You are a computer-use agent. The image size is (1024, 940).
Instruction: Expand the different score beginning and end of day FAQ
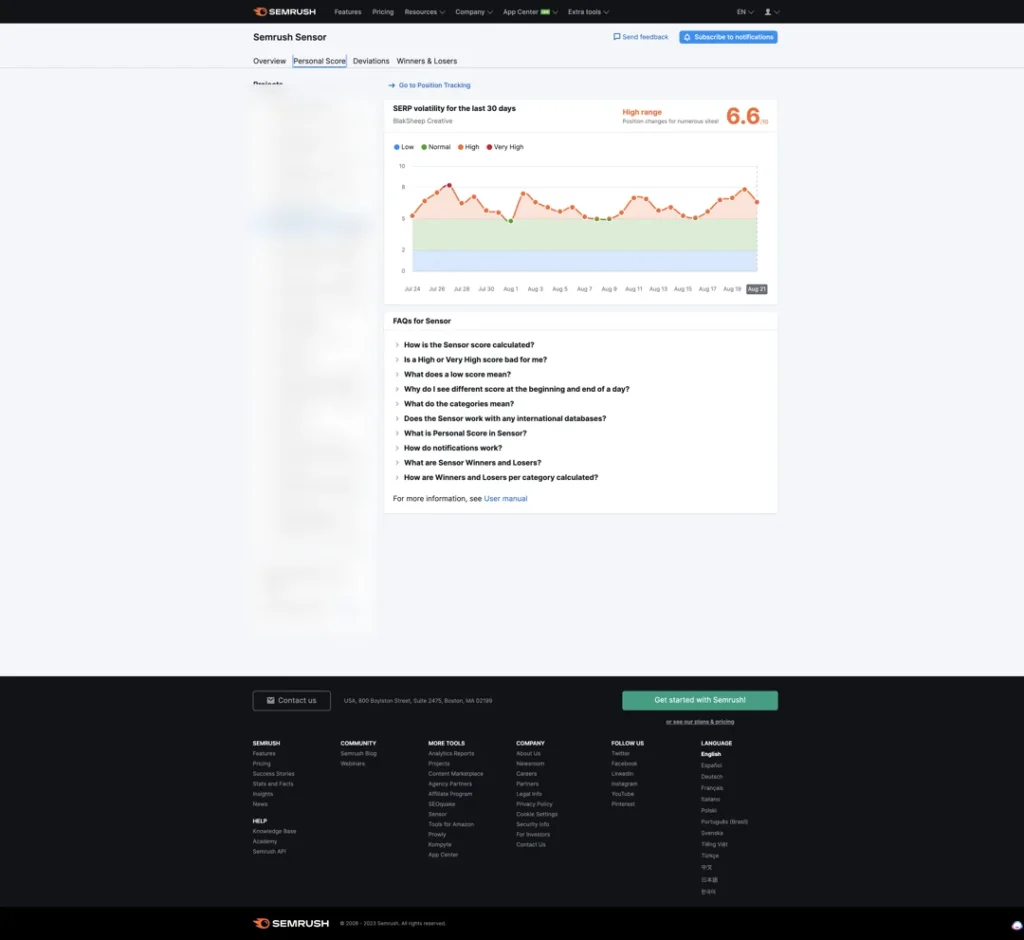click(516, 389)
